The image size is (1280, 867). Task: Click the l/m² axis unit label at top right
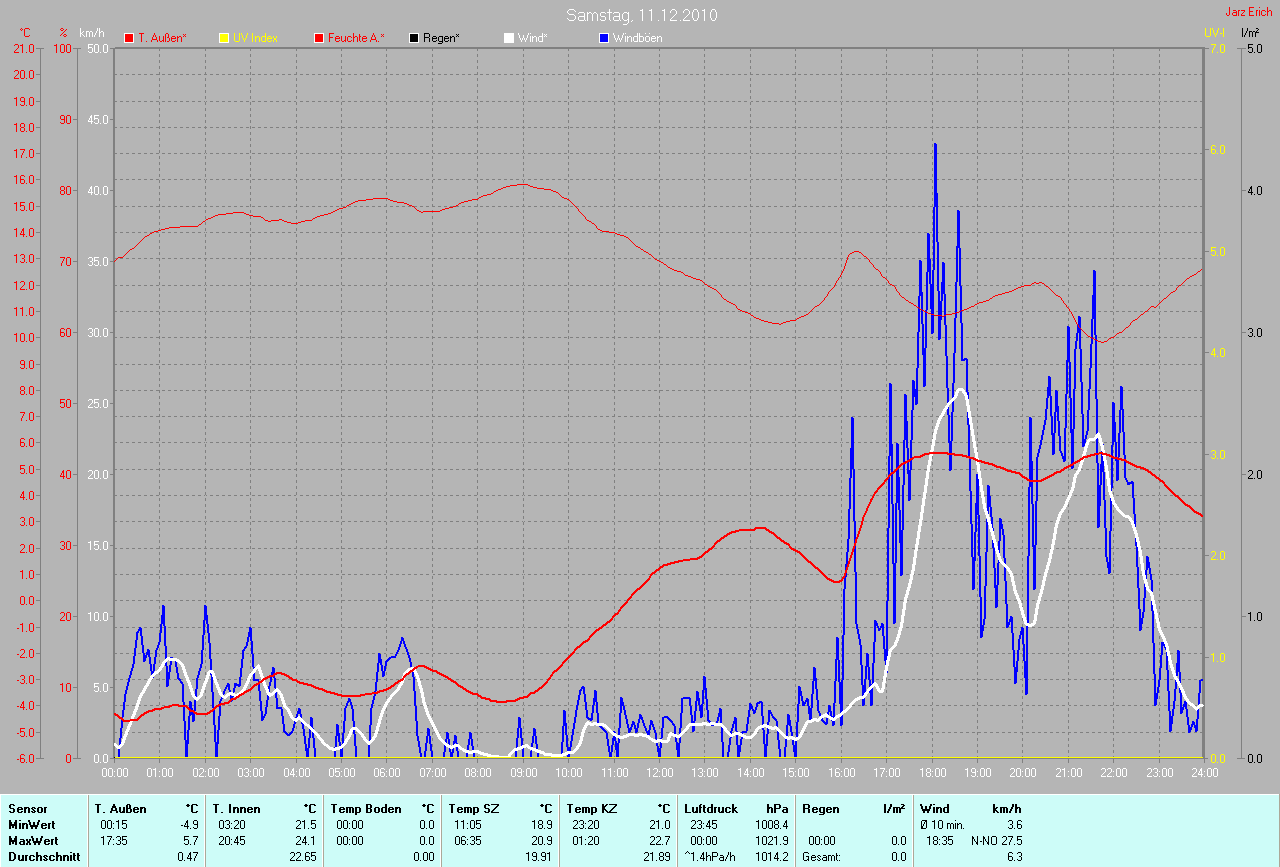(1249, 33)
